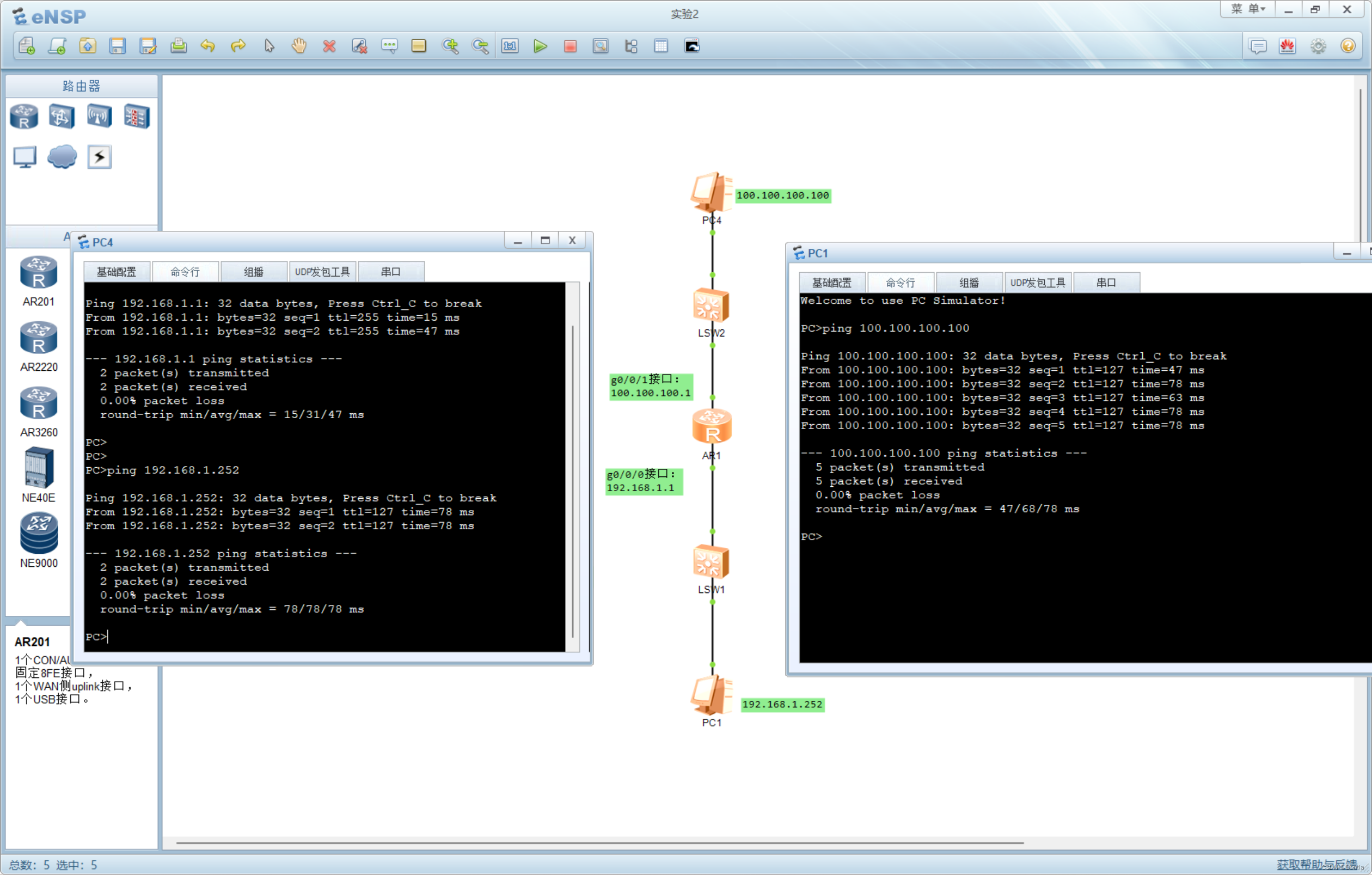Click the delete-all-connections icon
This screenshot has height=875, width=1372.
(x=359, y=46)
